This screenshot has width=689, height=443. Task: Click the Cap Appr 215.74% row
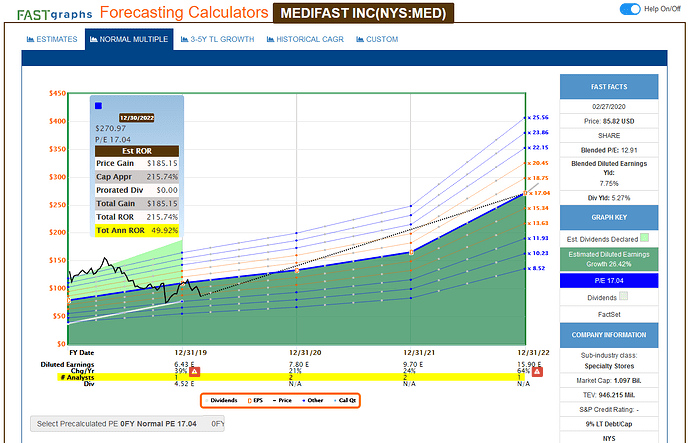[x=137, y=177]
